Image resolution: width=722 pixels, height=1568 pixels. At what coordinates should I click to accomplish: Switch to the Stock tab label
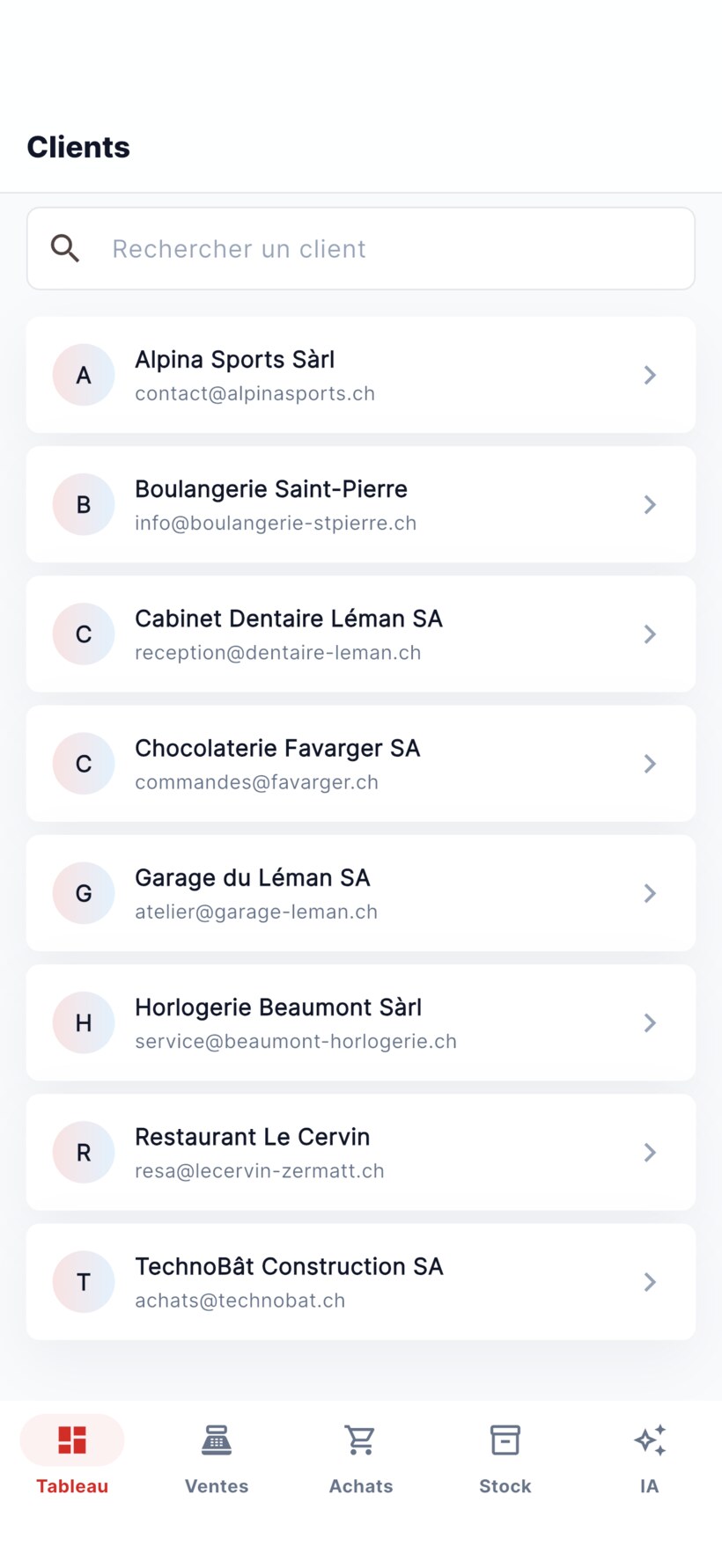click(505, 1486)
